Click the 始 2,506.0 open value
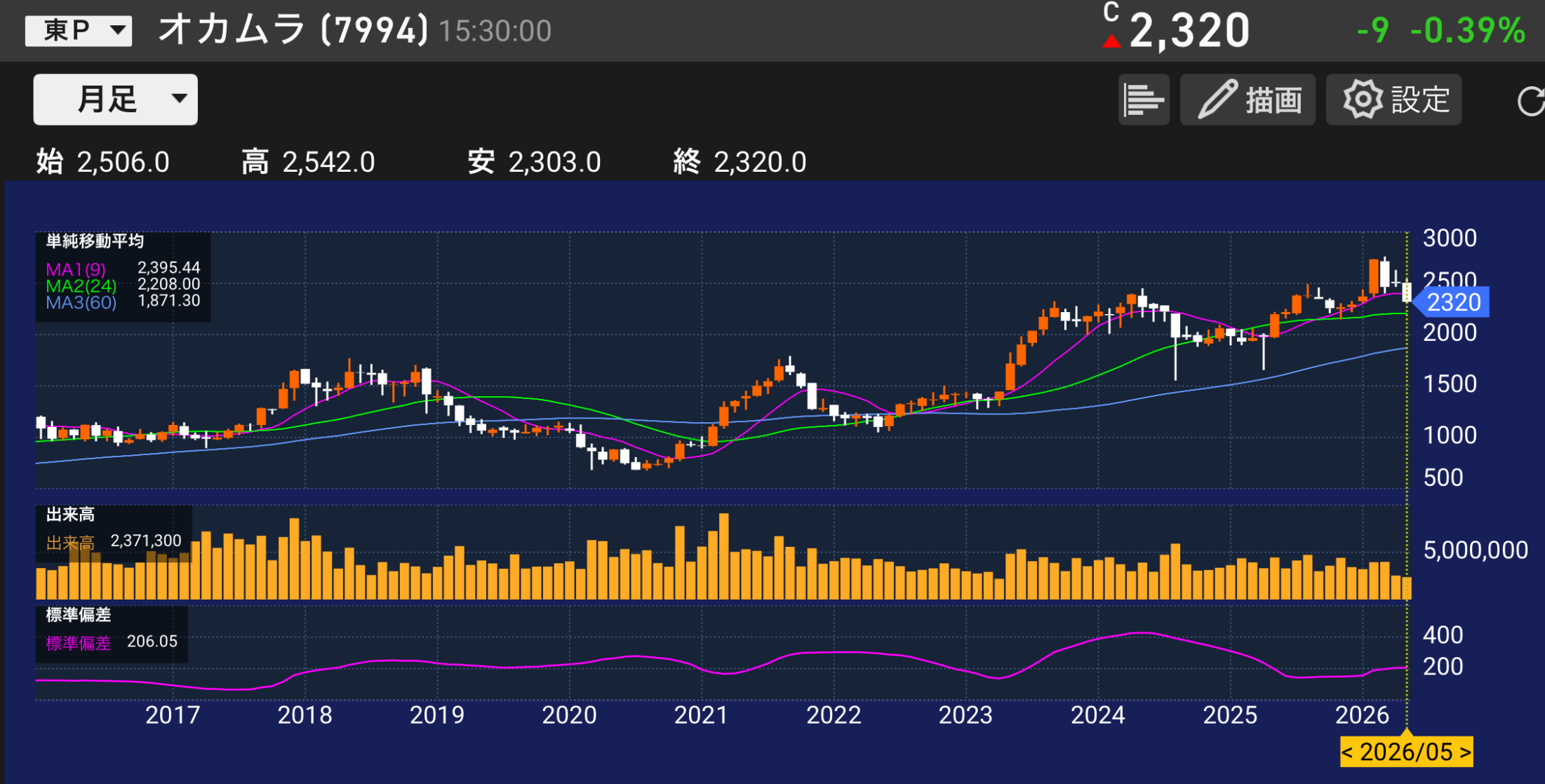1545x784 pixels. (103, 162)
